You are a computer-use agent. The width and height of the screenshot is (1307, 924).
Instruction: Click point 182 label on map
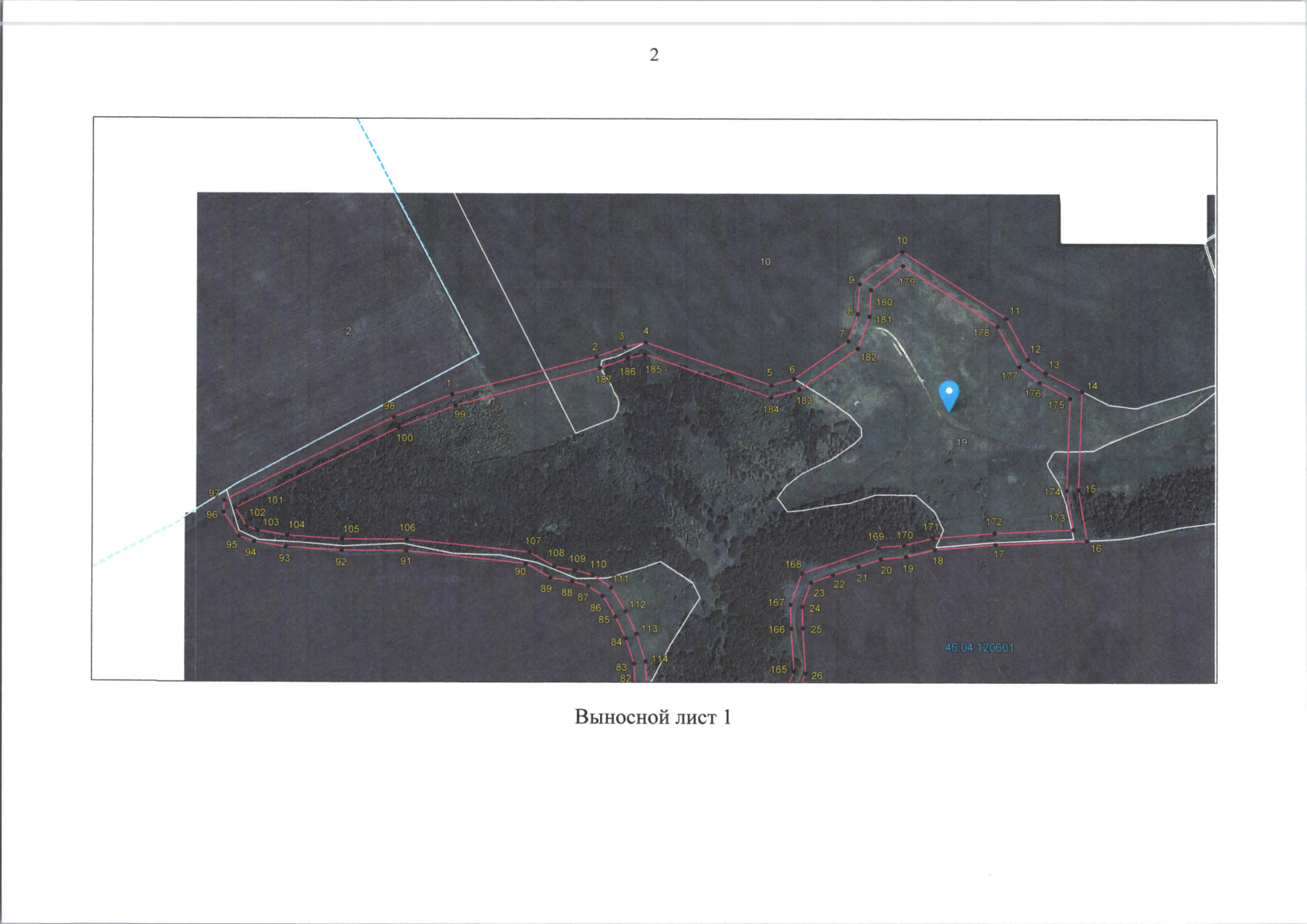869,357
